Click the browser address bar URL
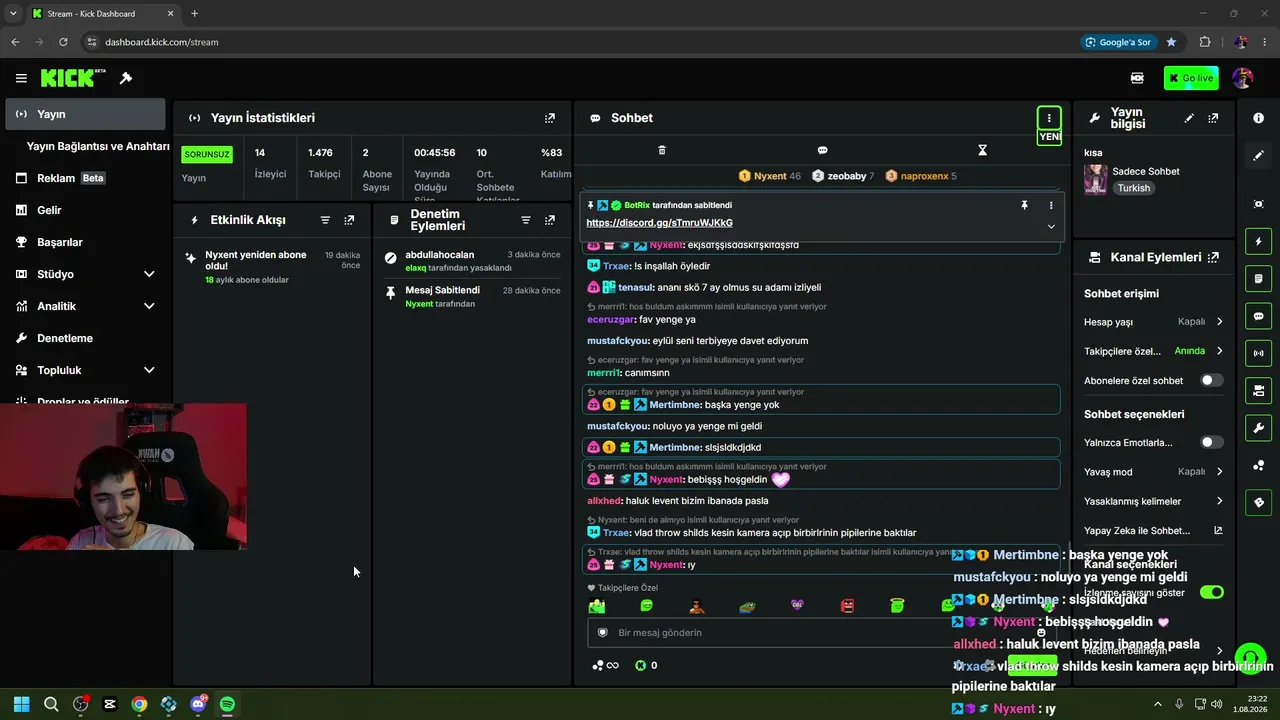 tap(162, 42)
